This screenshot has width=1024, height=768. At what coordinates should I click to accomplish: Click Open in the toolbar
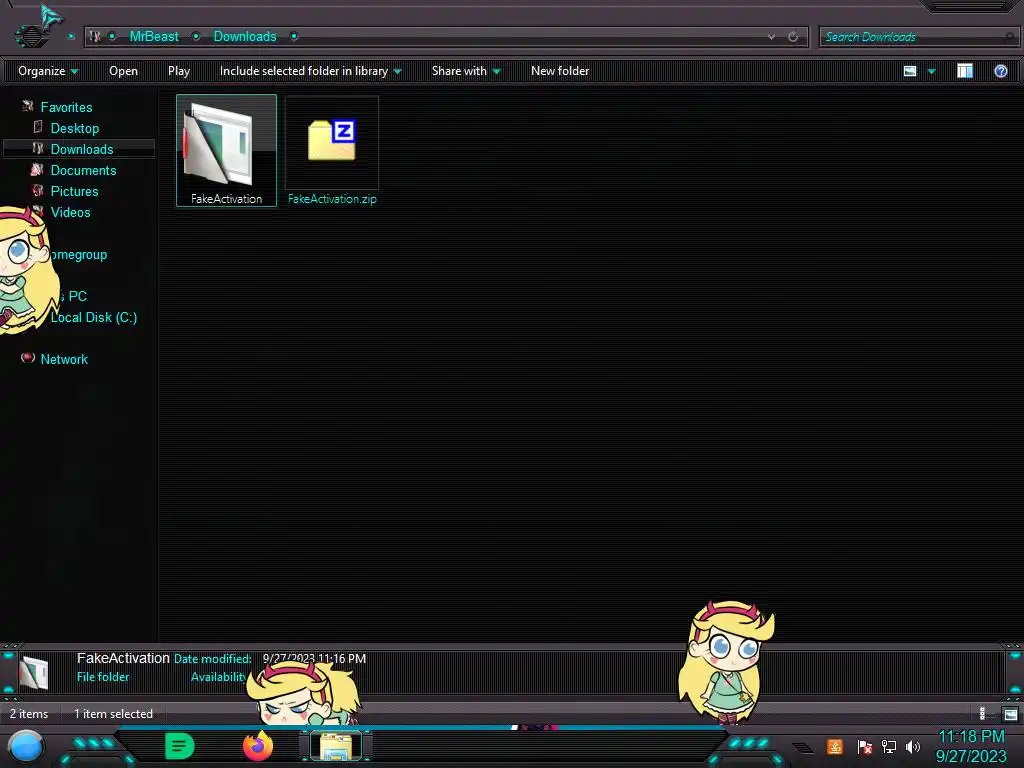click(x=123, y=71)
